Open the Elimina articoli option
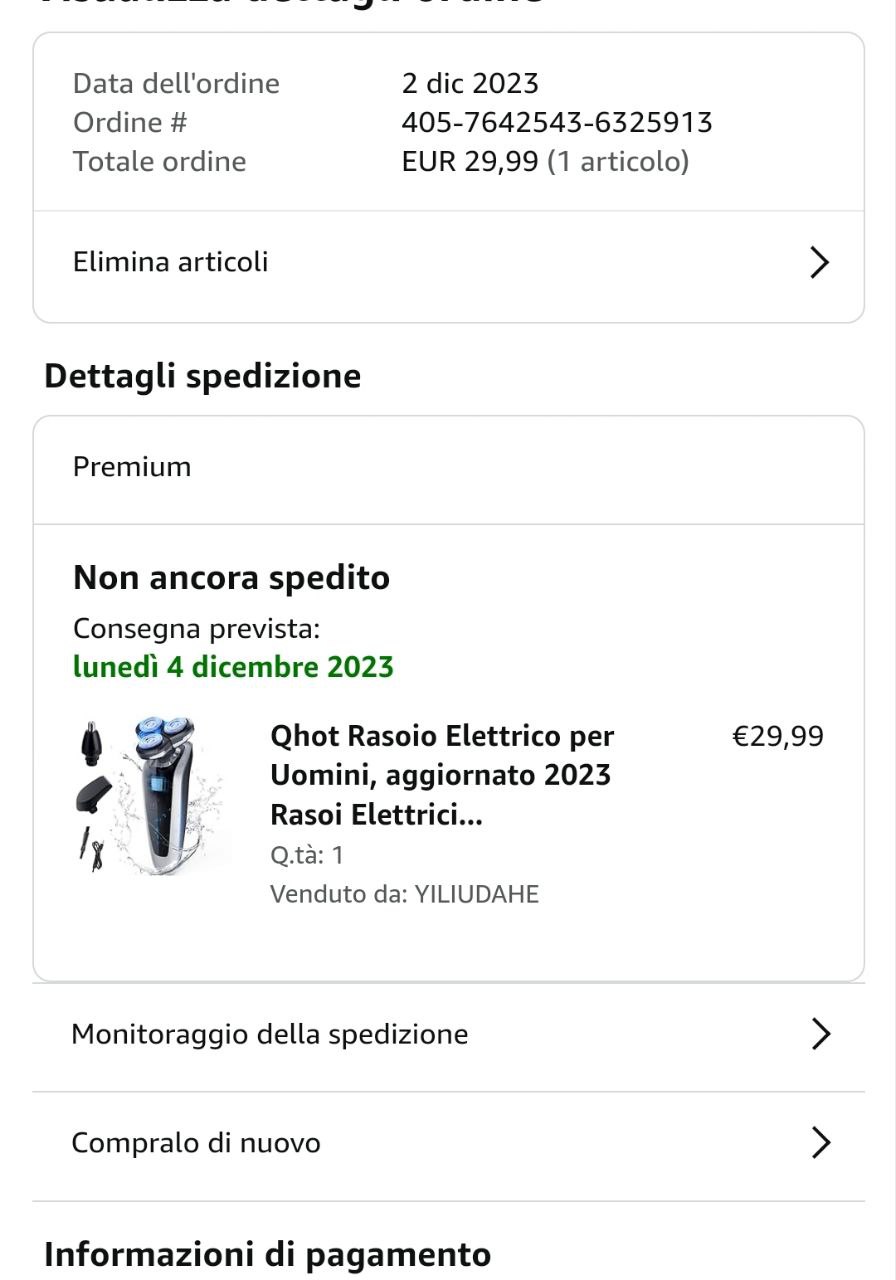The height and width of the screenshot is (1280, 896). 170,262
